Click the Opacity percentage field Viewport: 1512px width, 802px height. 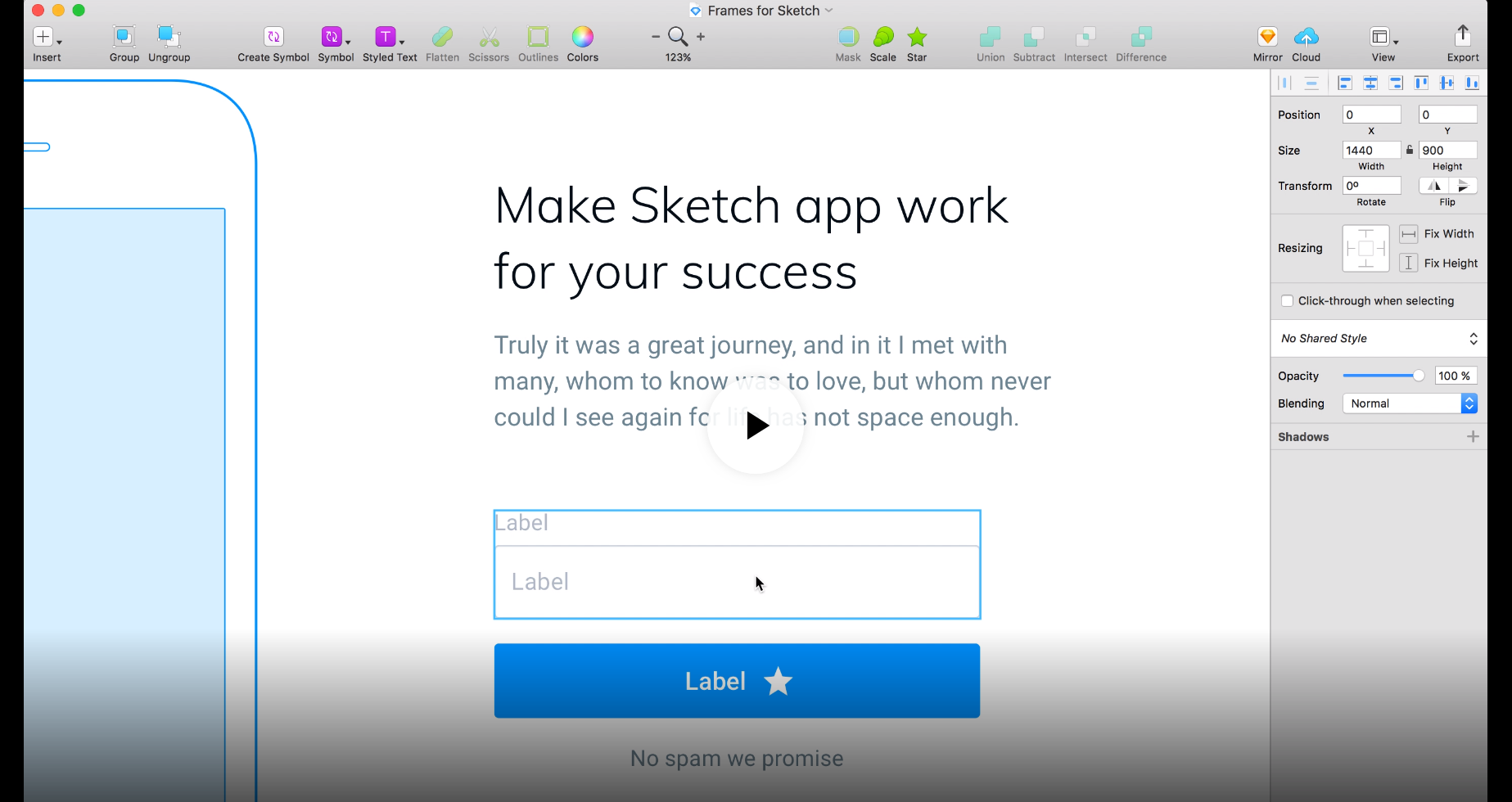click(1456, 376)
